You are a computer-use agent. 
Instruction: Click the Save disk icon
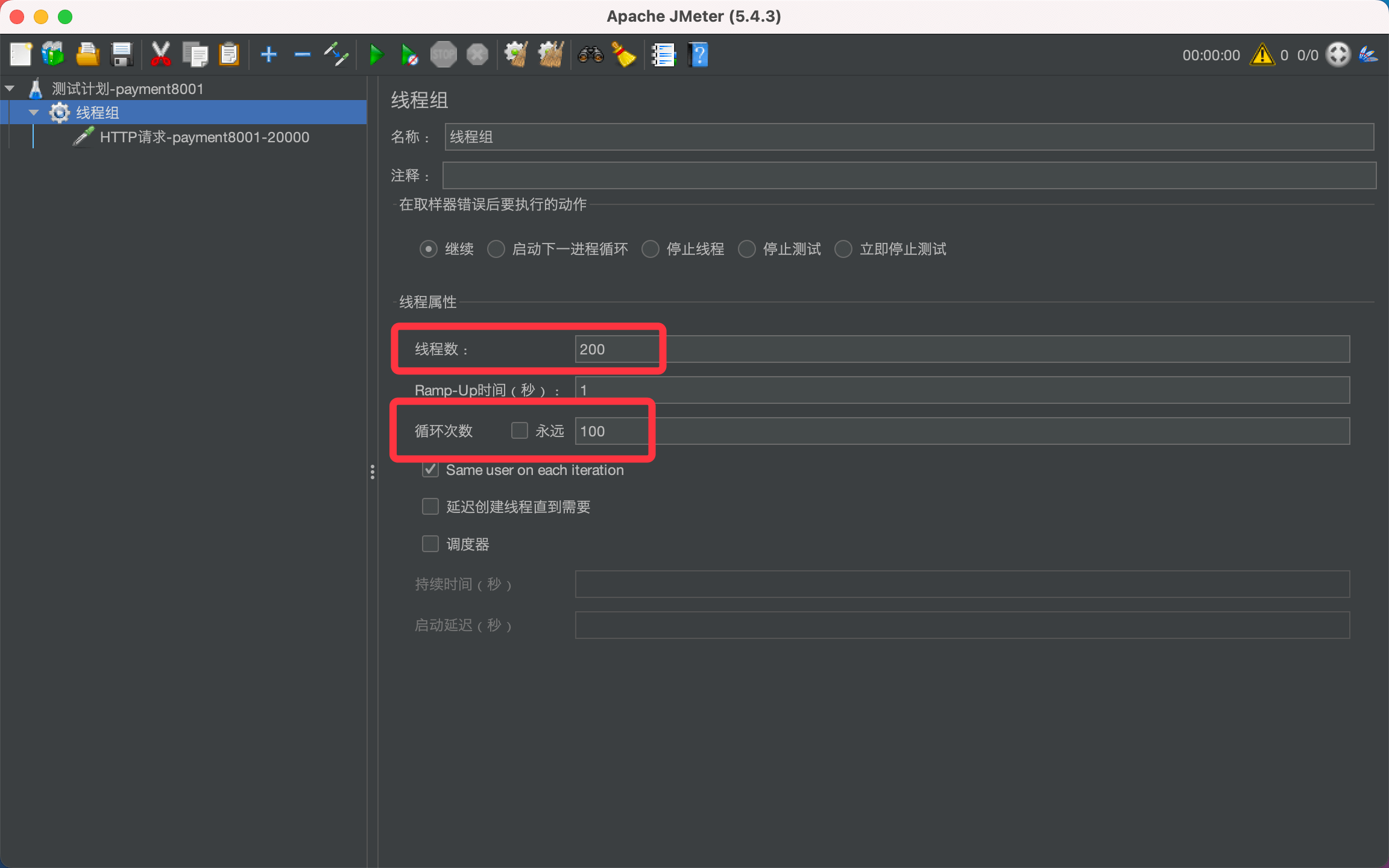coord(122,55)
